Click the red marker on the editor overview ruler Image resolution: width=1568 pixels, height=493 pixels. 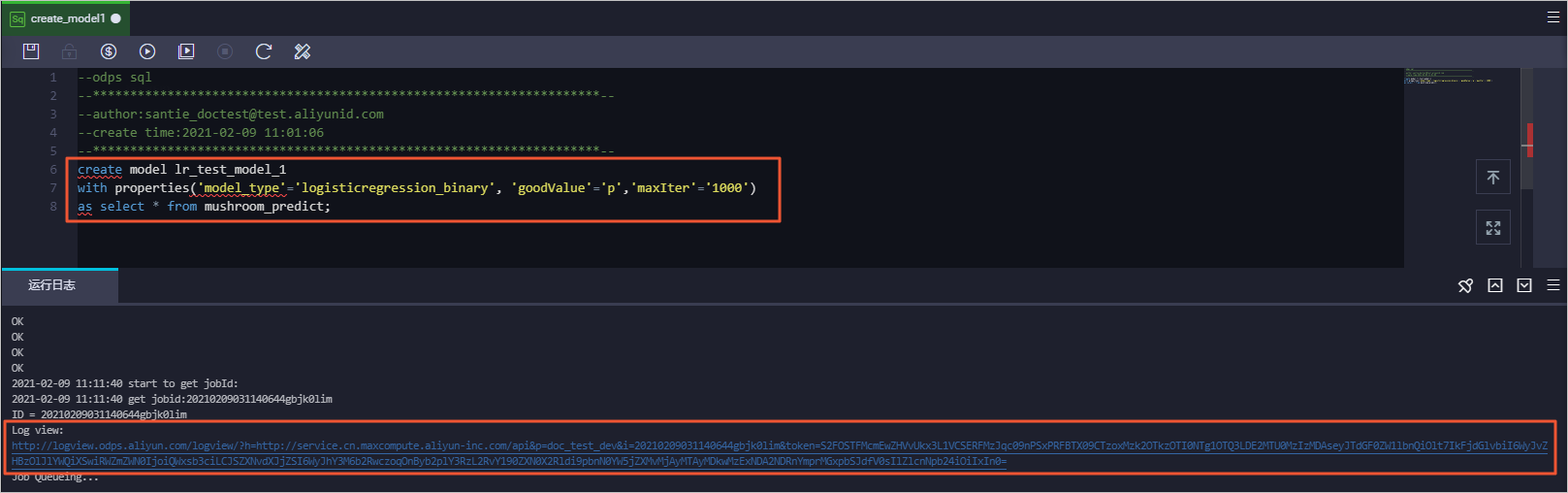pos(1529,141)
